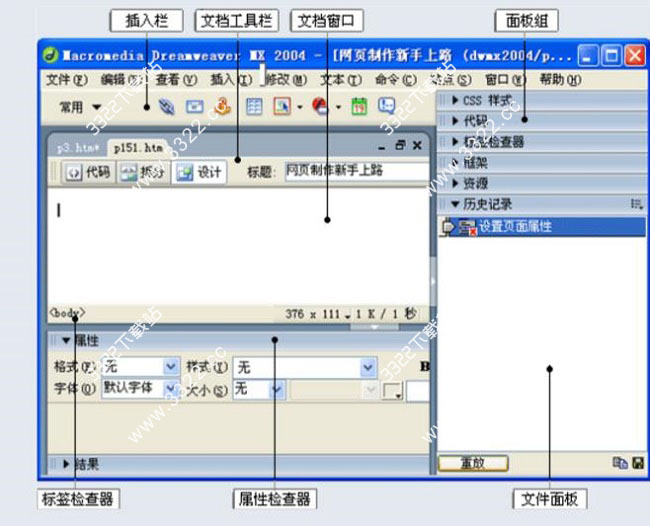Collapse the 属性 inspector panel
Viewport: 650px width, 526px height.
coord(66,341)
